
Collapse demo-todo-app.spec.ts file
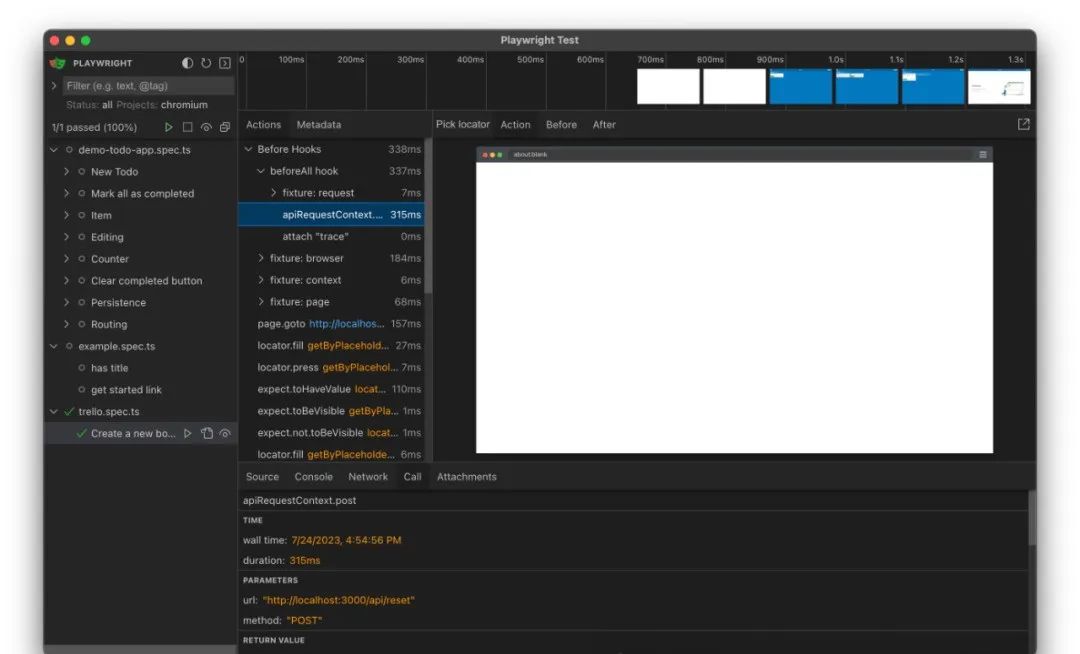(x=54, y=149)
